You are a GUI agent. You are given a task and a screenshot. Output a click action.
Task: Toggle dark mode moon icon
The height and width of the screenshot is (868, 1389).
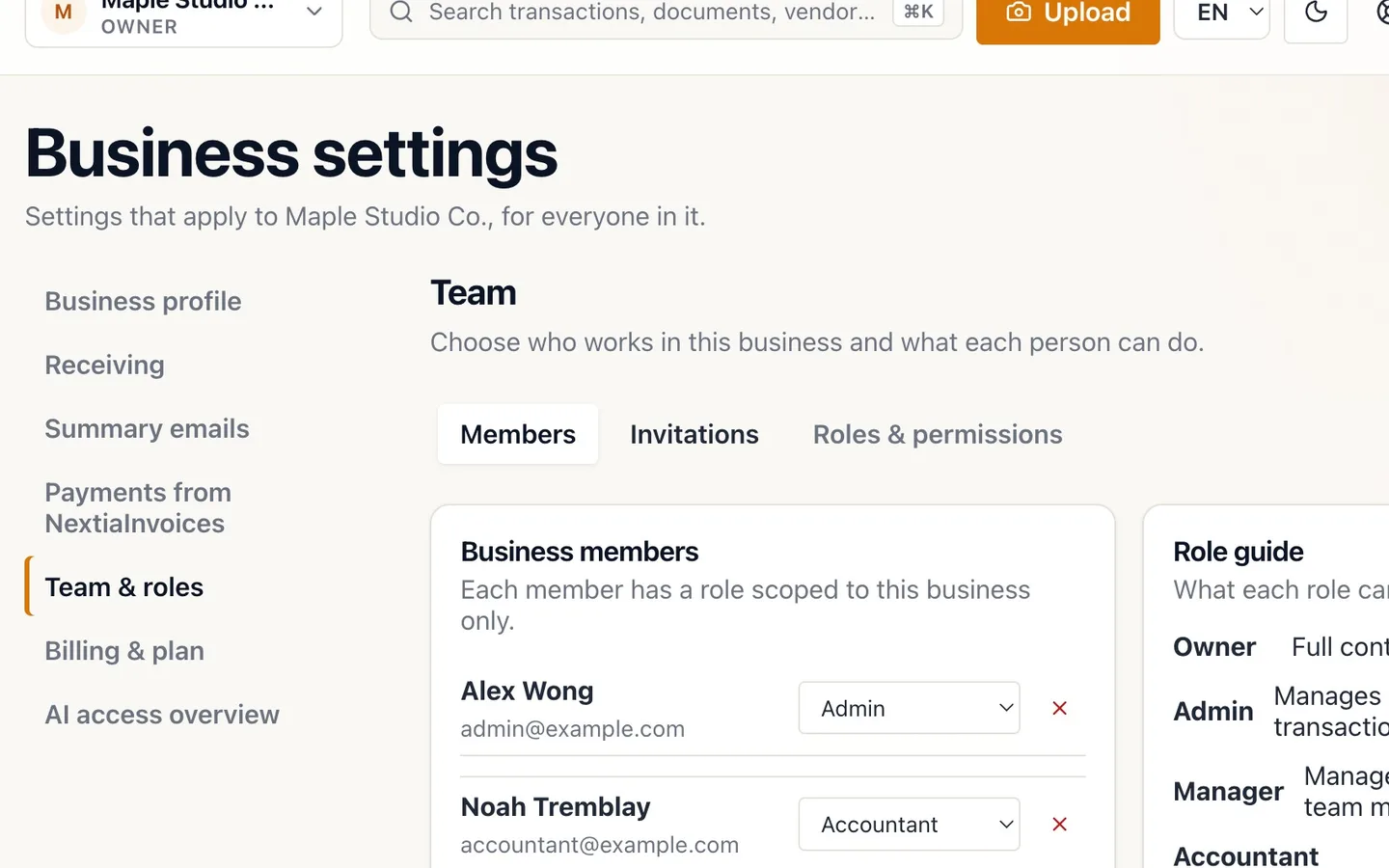tap(1316, 14)
